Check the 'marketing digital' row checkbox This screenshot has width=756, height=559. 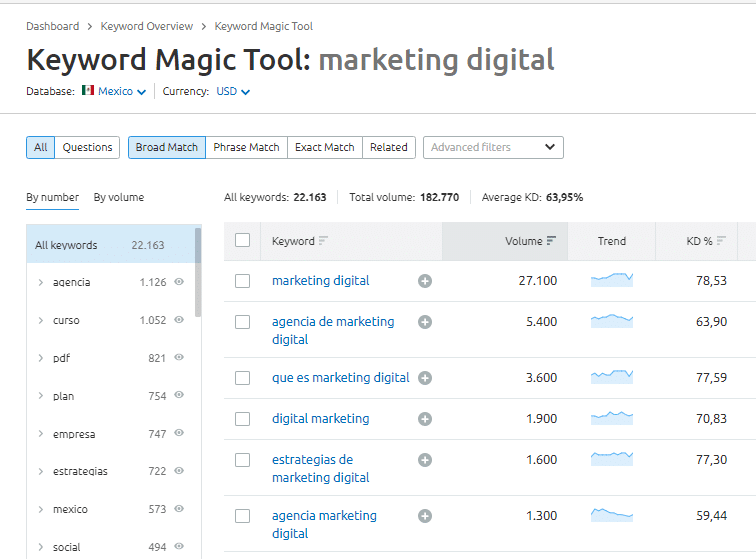(242, 281)
